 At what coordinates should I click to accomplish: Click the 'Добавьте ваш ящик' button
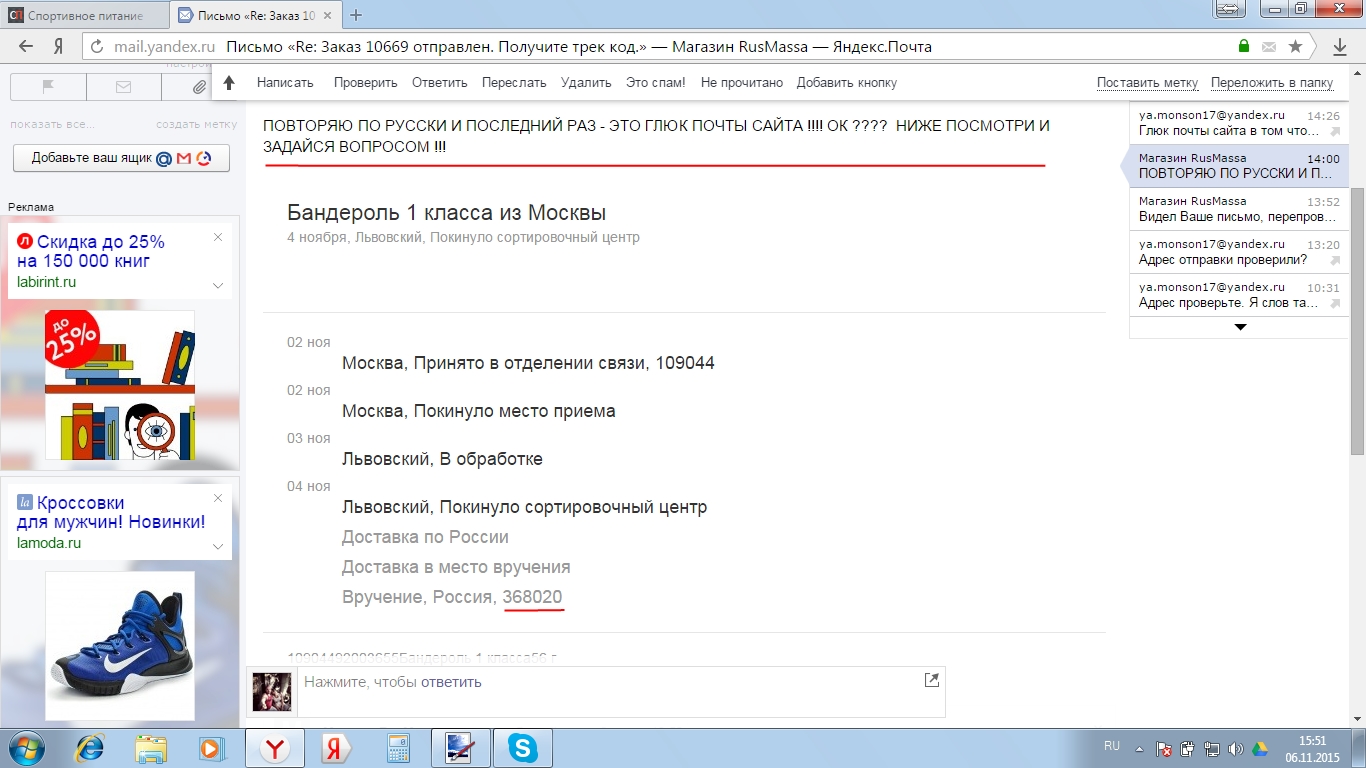point(121,158)
